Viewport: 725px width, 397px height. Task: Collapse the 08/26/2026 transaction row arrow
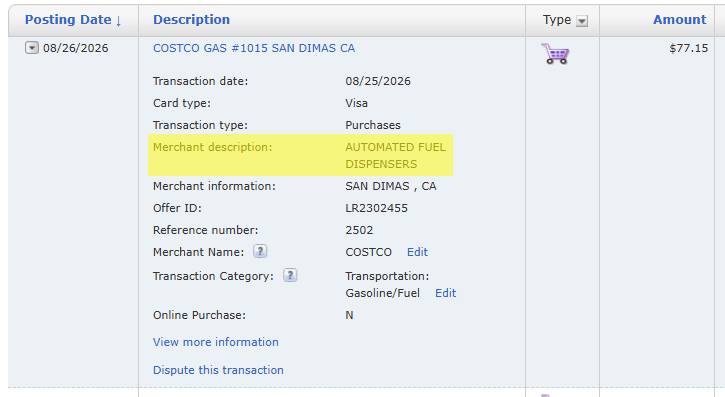(x=31, y=48)
